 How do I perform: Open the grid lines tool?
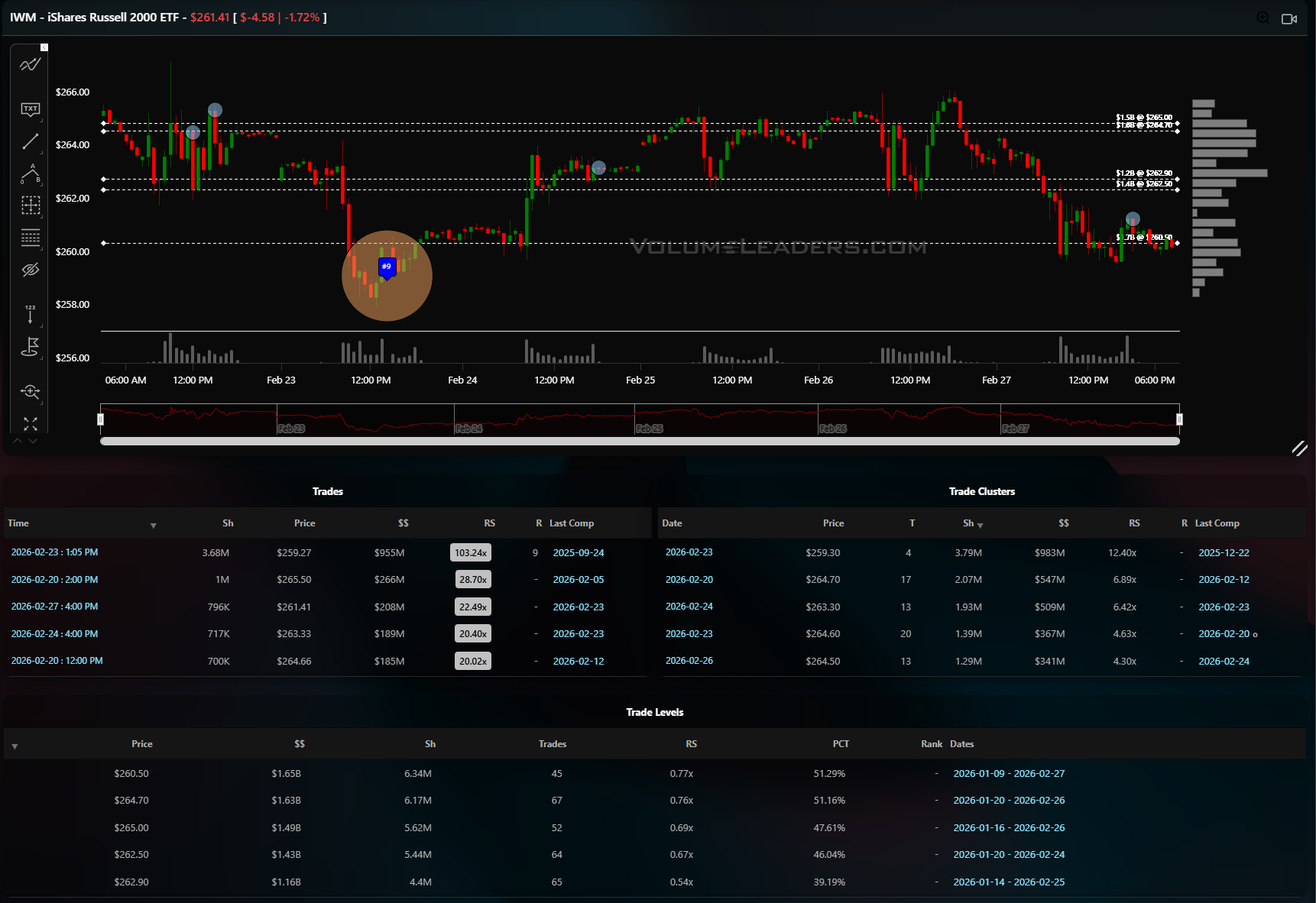(30, 238)
